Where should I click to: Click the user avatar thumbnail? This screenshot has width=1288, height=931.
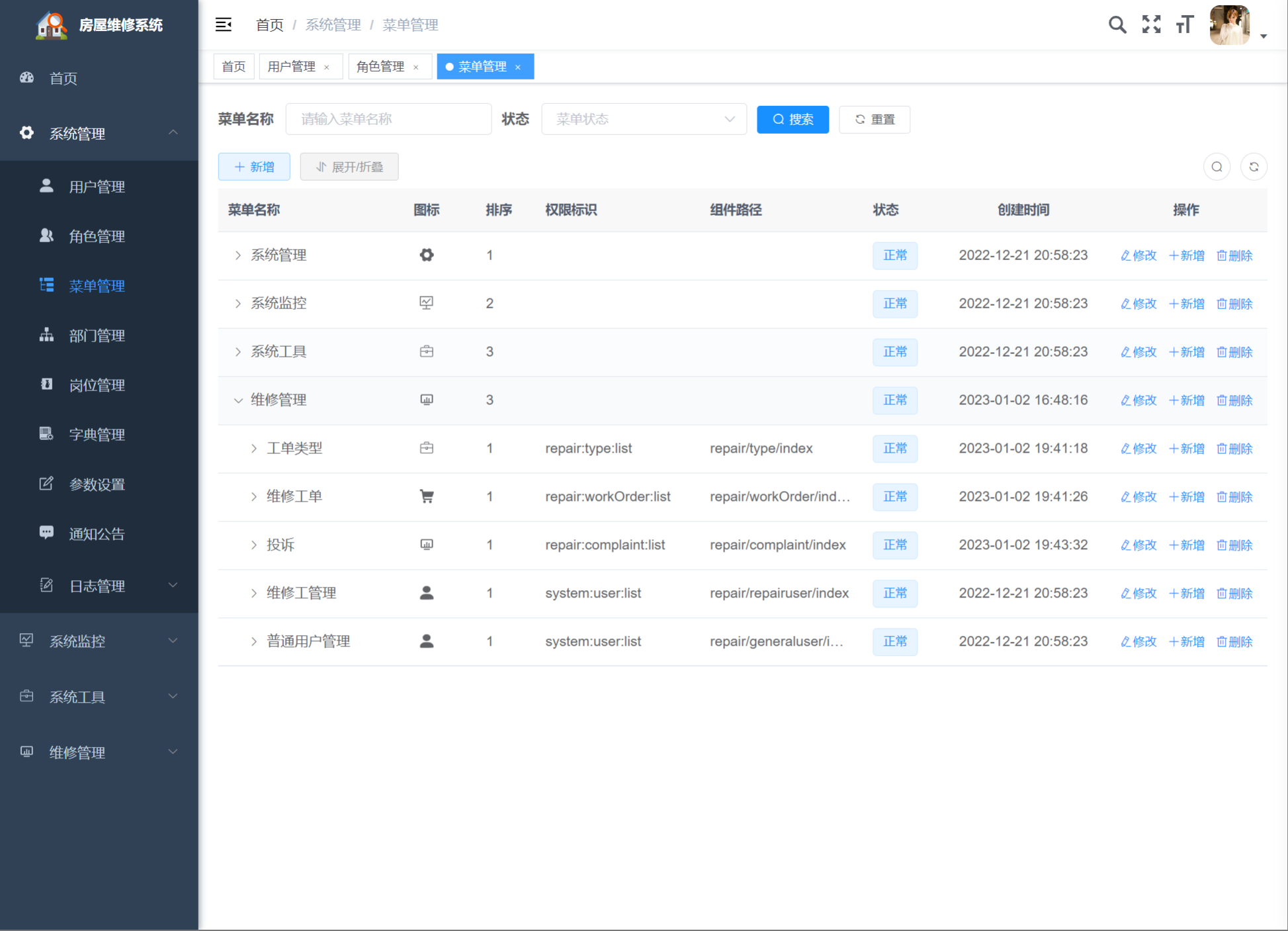[1229, 25]
